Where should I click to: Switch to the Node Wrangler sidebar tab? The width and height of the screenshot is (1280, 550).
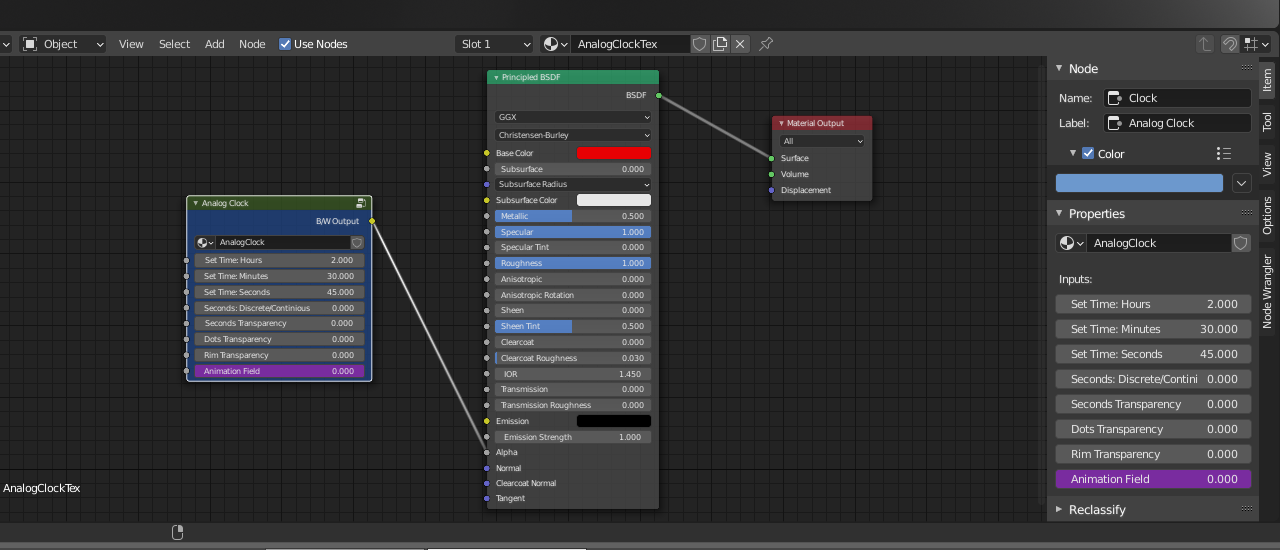click(1267, 291)
